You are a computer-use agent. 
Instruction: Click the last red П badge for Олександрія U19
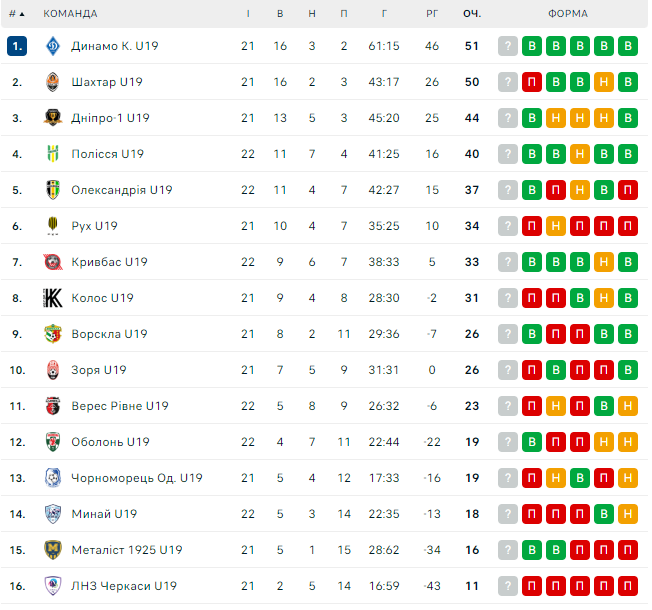click(628, 190)
